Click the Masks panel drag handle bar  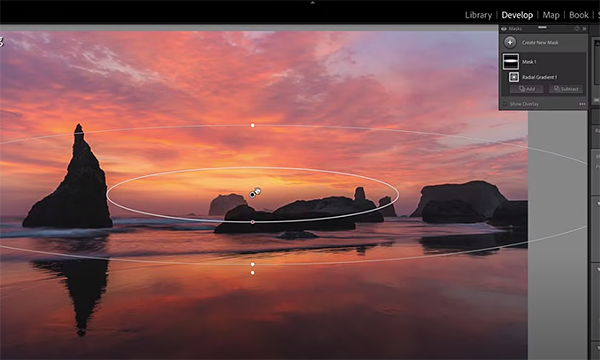542,28
